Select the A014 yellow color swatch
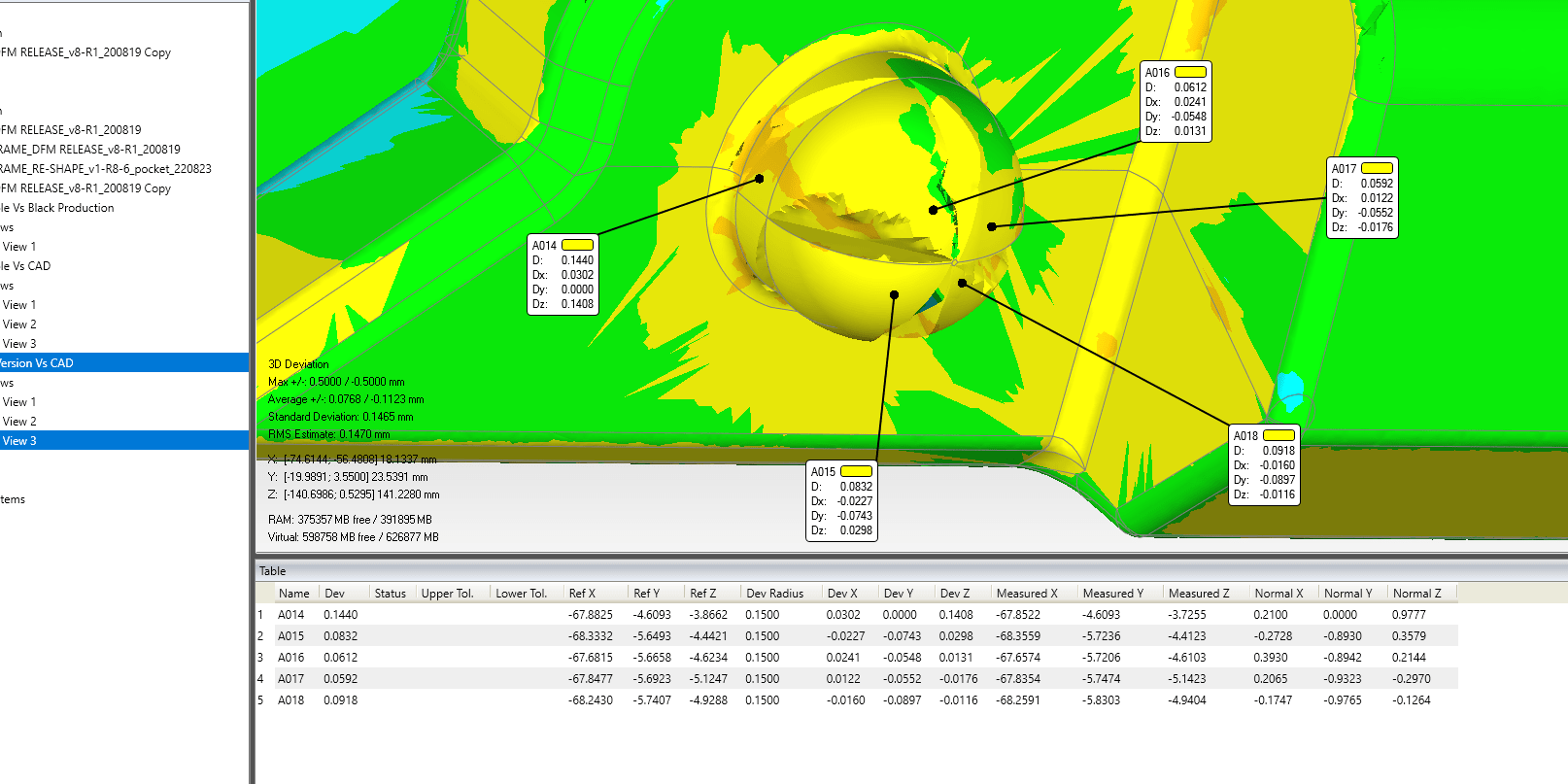 tap(577, 245)
